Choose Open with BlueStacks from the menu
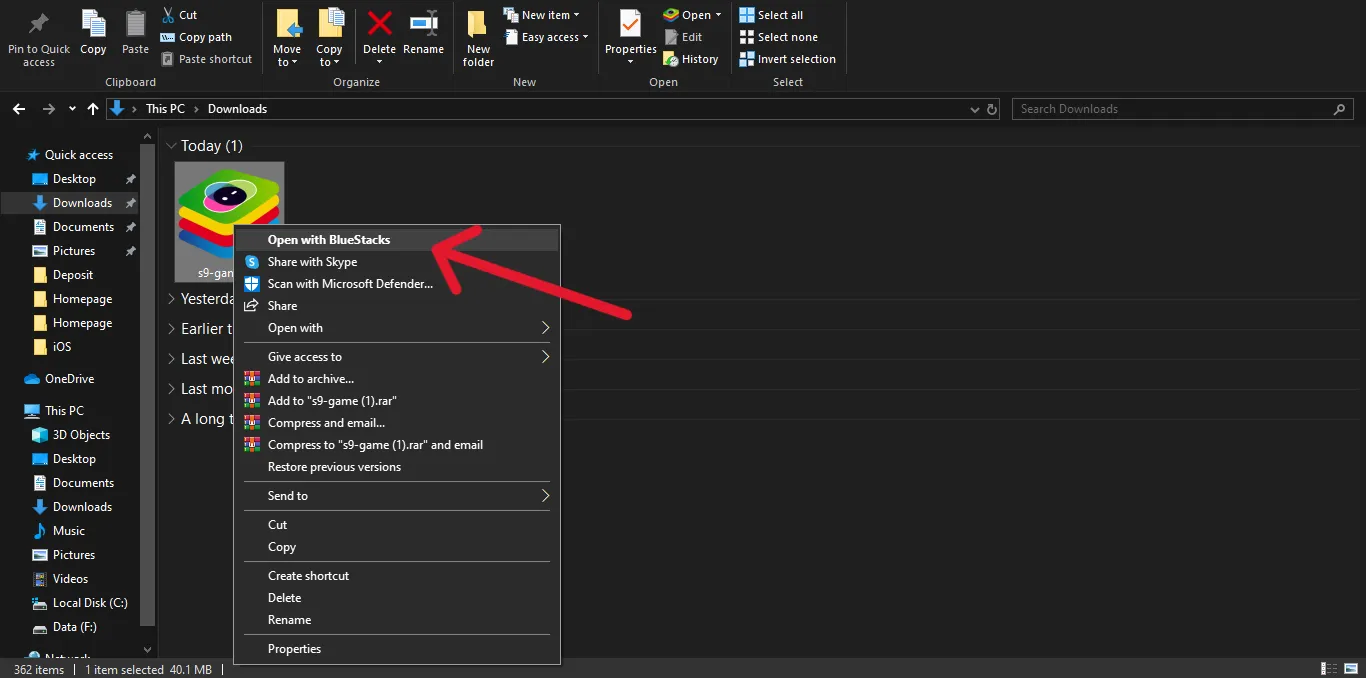This screenshot has height=678, width=1366. pyautogui.click(x=330, y=239)
